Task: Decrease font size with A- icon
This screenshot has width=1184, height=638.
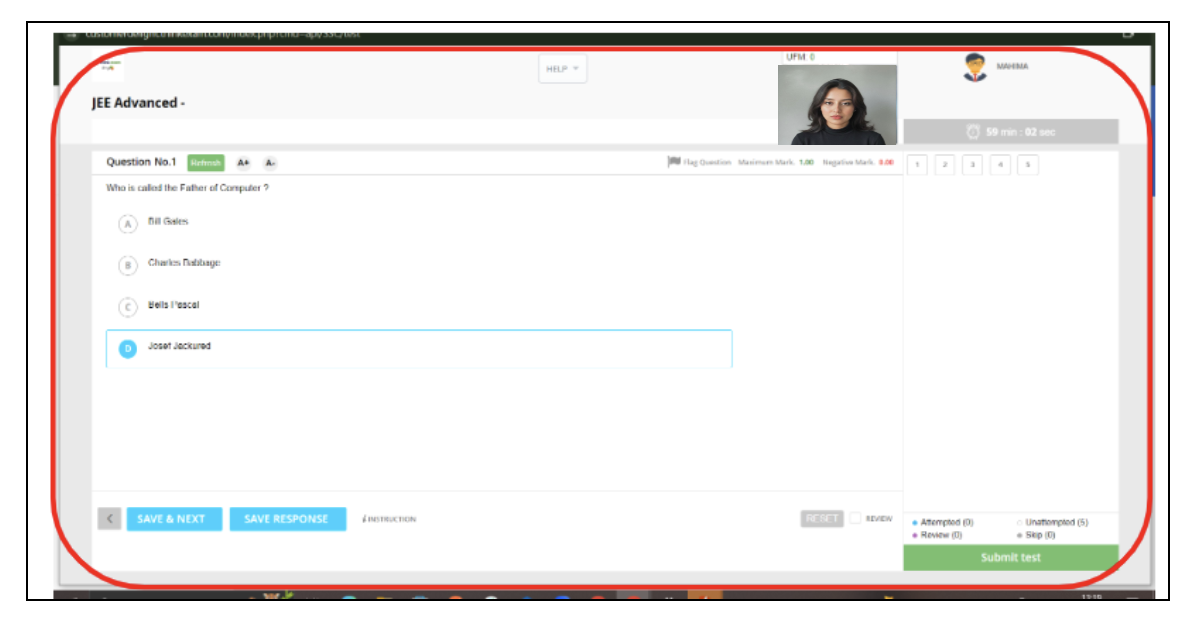Action: (x=270, y=163)
